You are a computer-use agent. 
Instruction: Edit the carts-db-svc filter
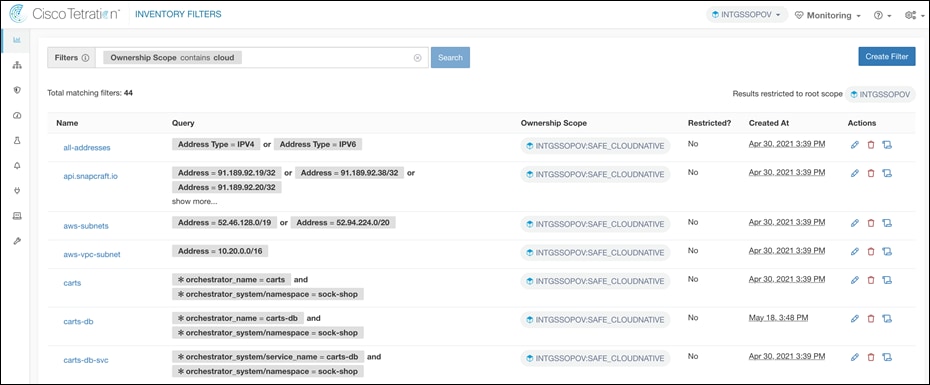click(855, 357)
